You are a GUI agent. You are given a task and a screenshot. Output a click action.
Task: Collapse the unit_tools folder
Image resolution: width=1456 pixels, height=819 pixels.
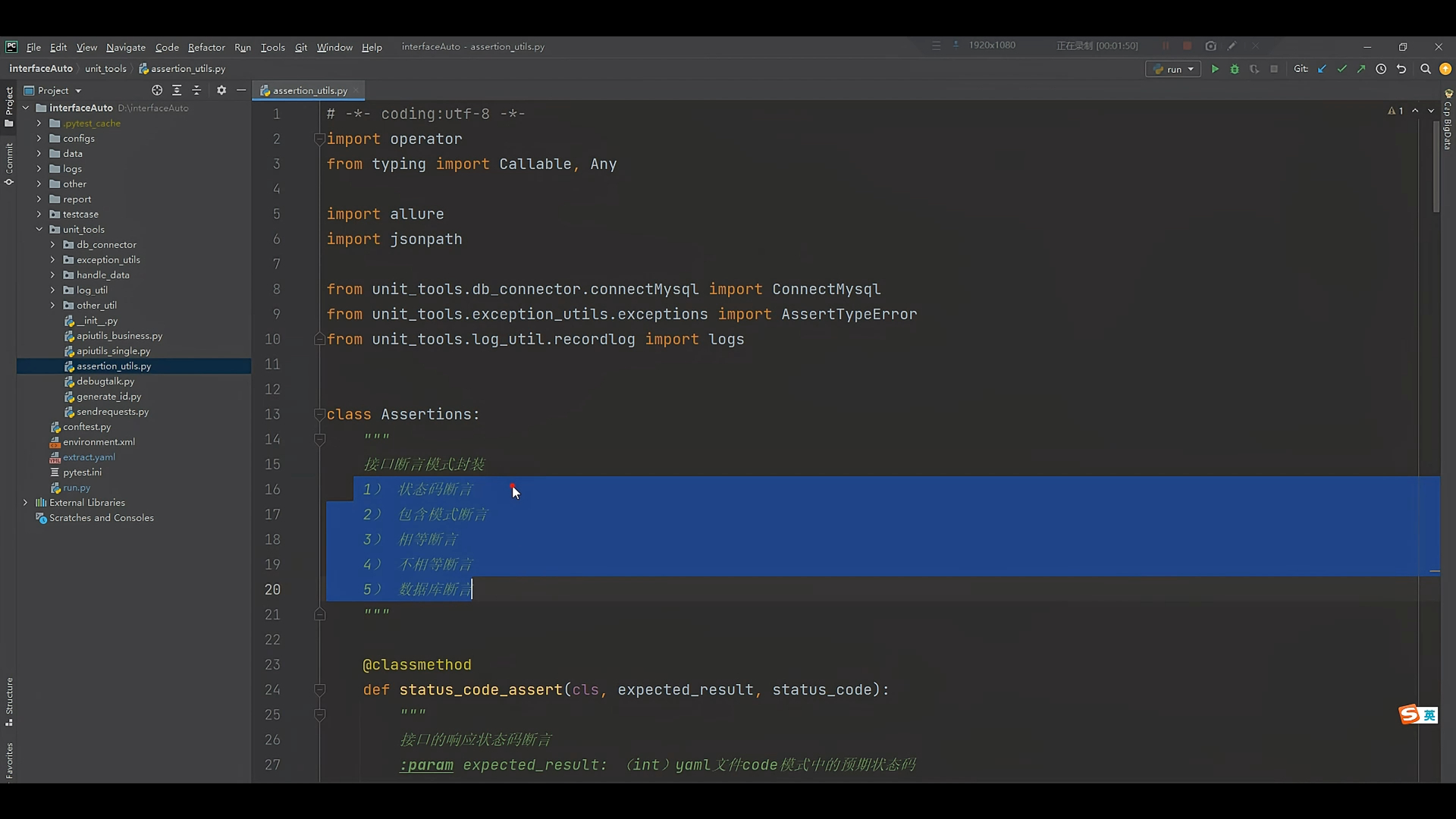pos(39,229)
